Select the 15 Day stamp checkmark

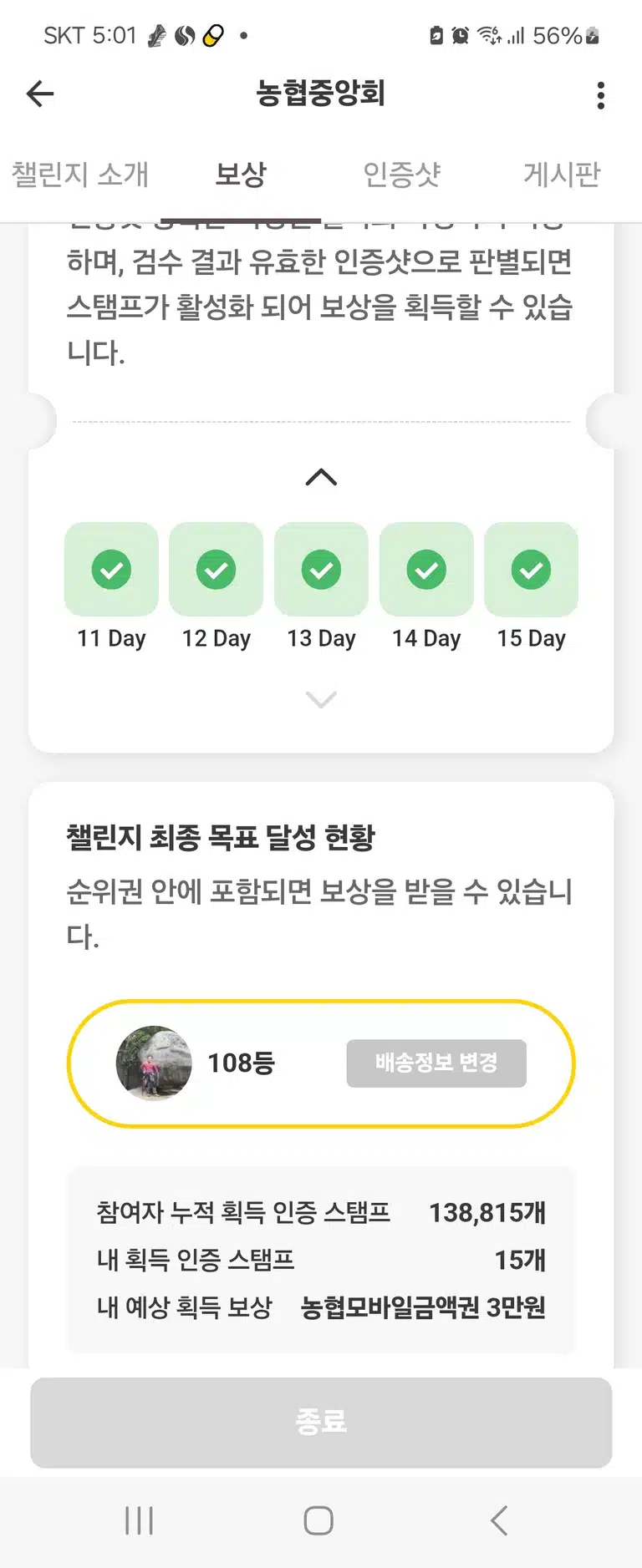(531, 570)
